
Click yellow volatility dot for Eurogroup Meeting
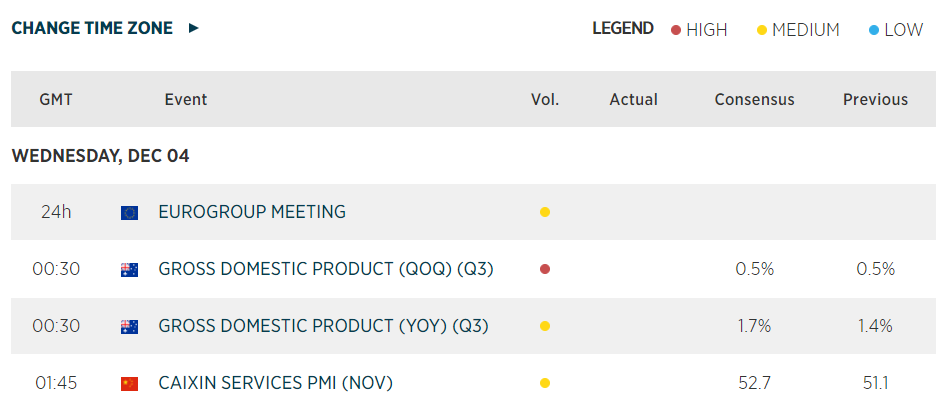pos(545,212)
